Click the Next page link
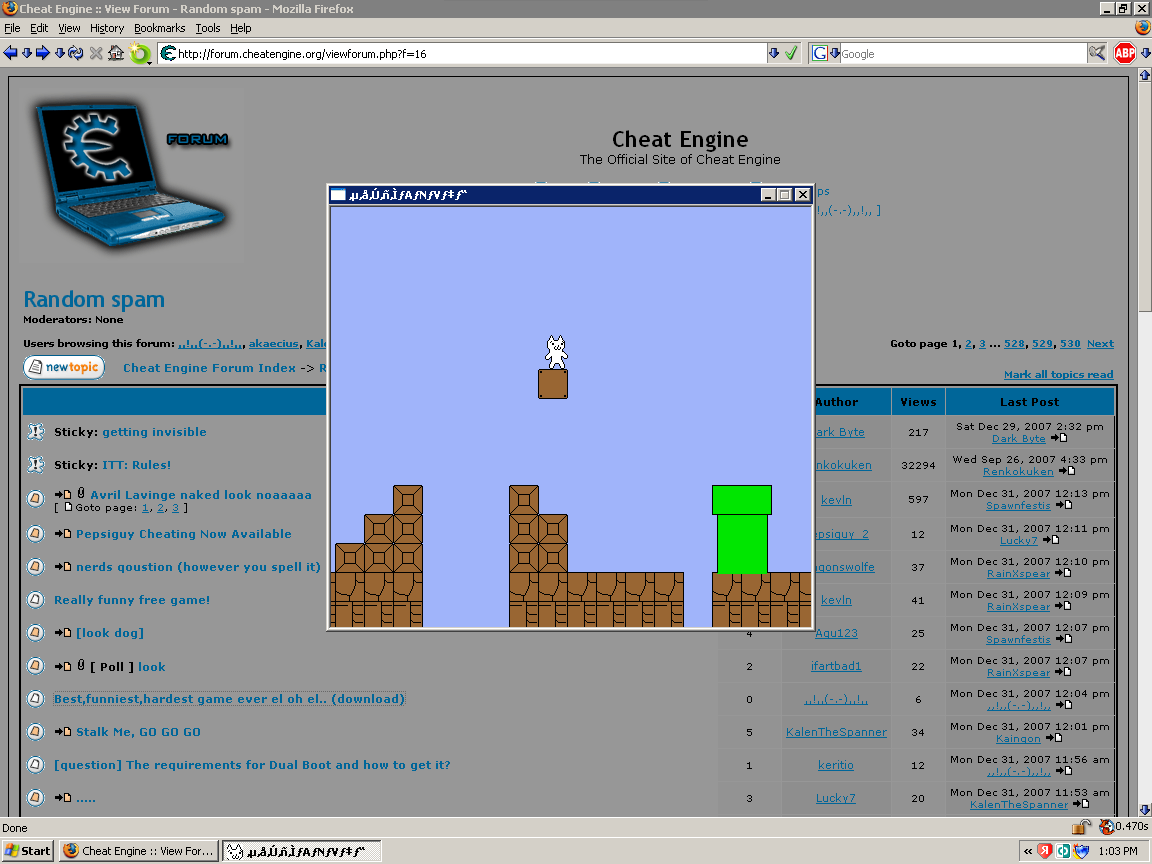1152x864 pixels. click(1100, 343)
